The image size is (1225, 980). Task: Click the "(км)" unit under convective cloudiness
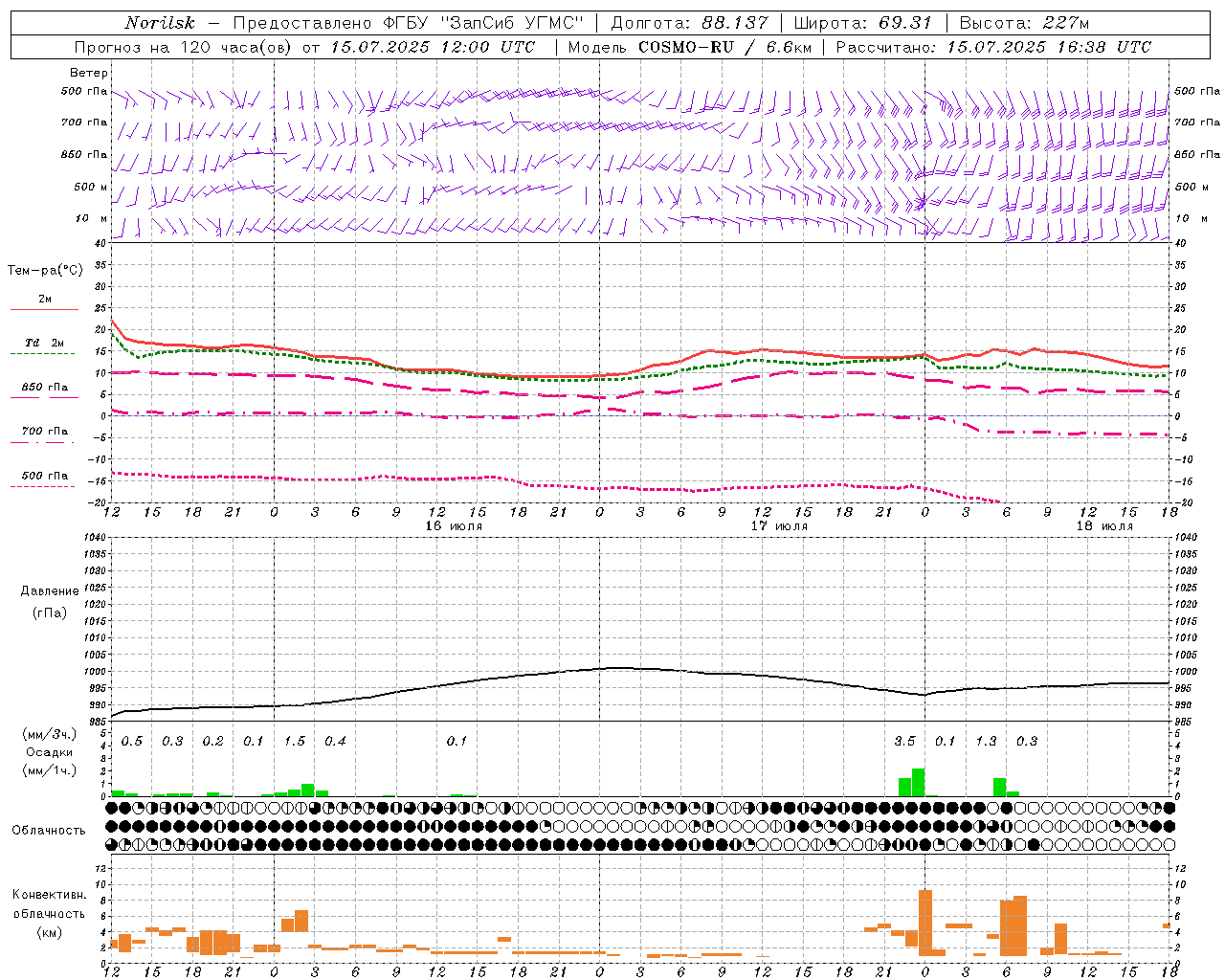tap(50, 932)
